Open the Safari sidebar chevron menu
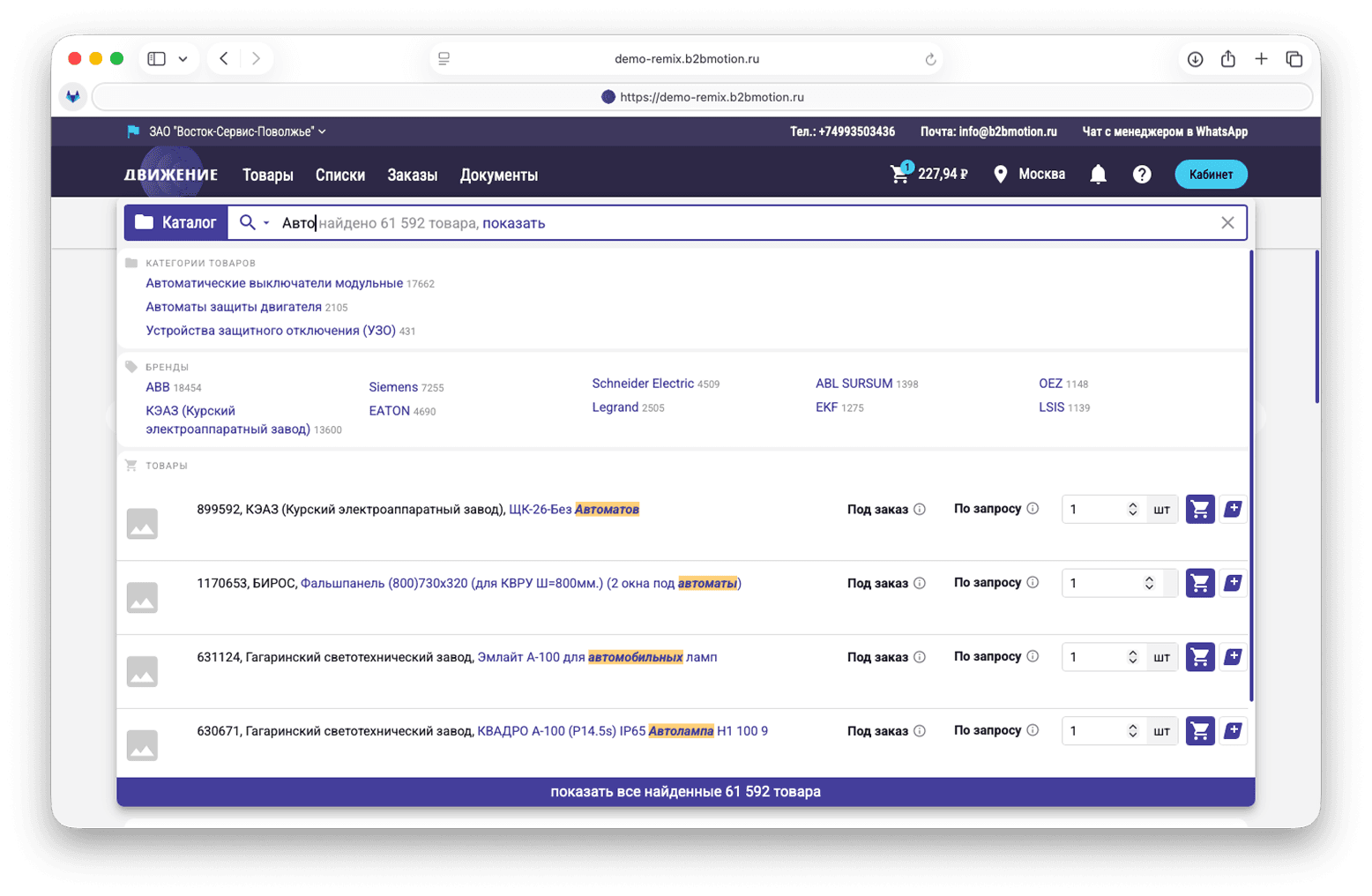 183,59
